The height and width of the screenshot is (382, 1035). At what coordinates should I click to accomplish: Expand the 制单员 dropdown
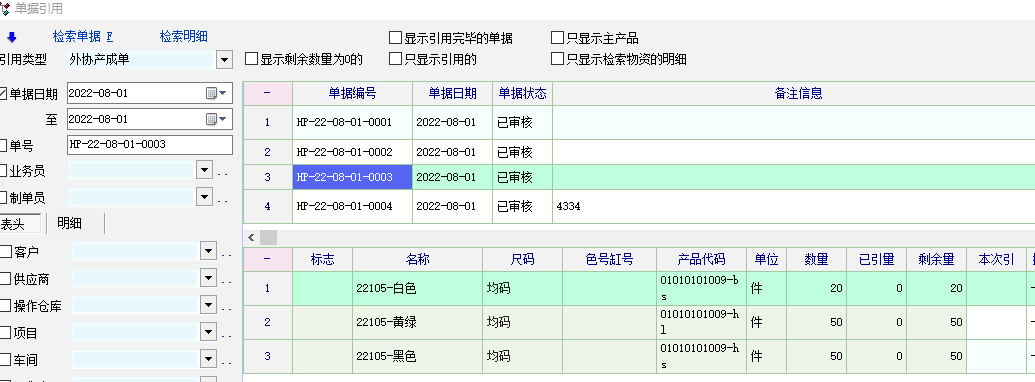205,197
